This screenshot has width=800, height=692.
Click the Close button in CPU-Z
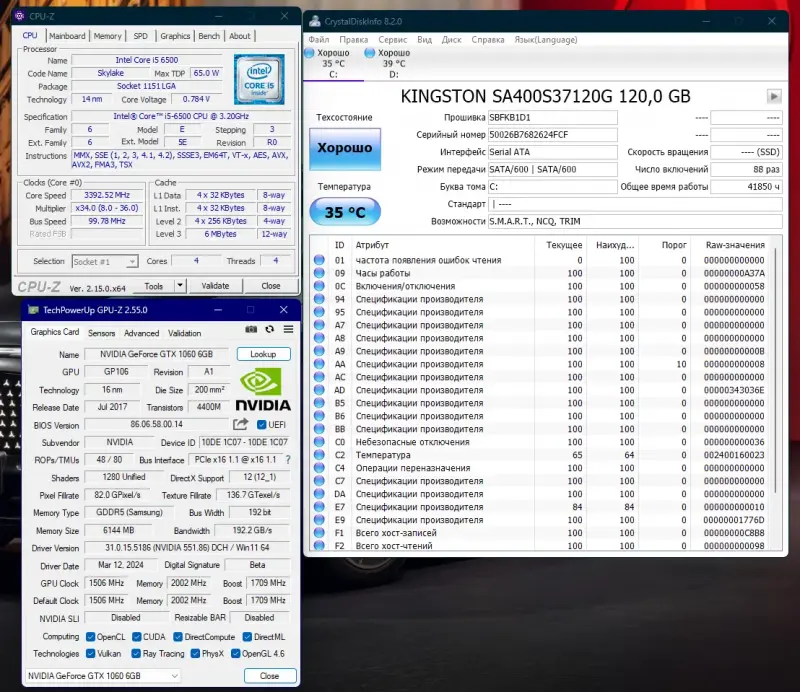(x=271, y=286)
